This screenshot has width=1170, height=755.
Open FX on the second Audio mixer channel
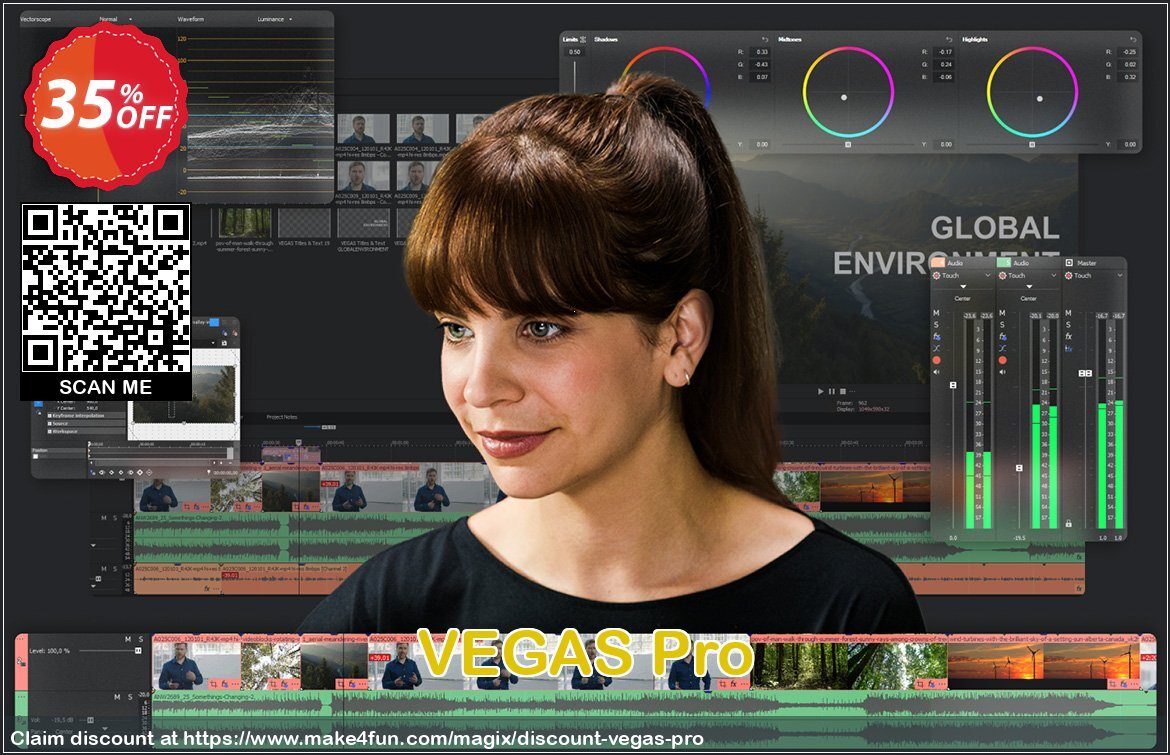point(1002,336)
